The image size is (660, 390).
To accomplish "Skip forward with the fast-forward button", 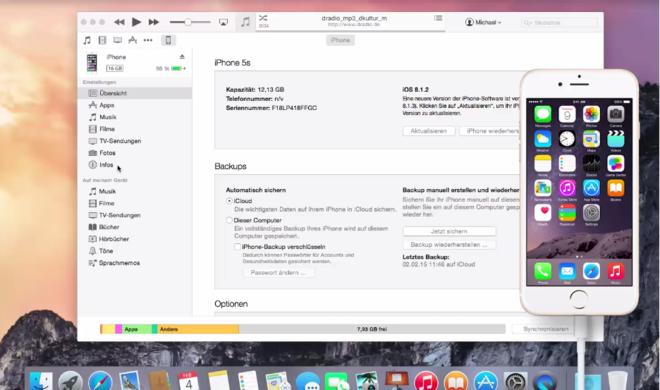I will (153, 22).
